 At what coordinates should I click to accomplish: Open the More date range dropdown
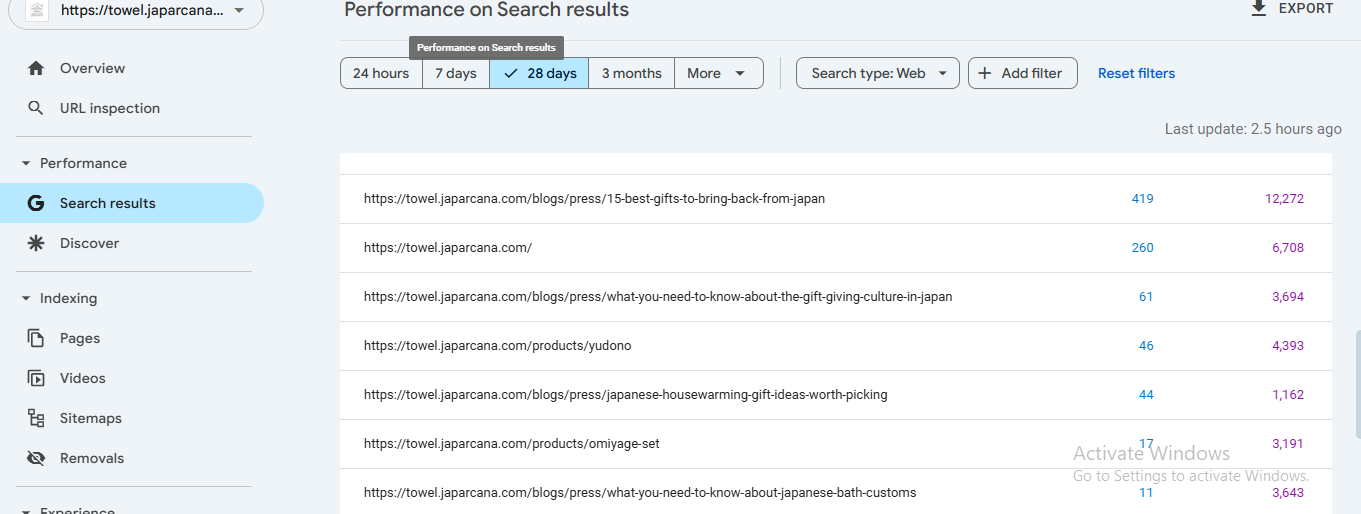point(718,73)
